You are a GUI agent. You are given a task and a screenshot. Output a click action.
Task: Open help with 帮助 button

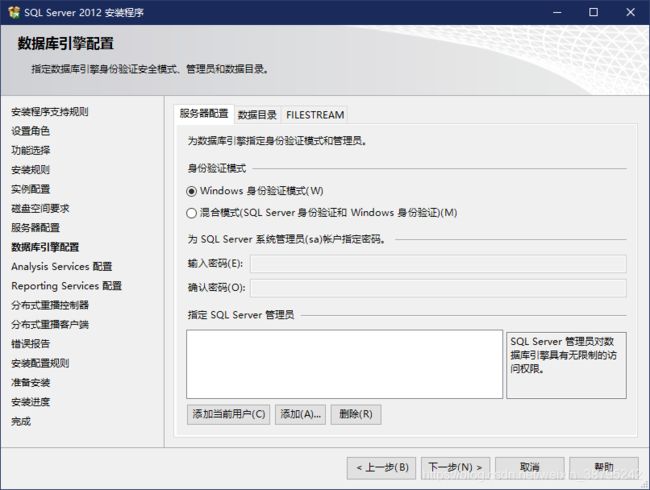click(604, 468)
